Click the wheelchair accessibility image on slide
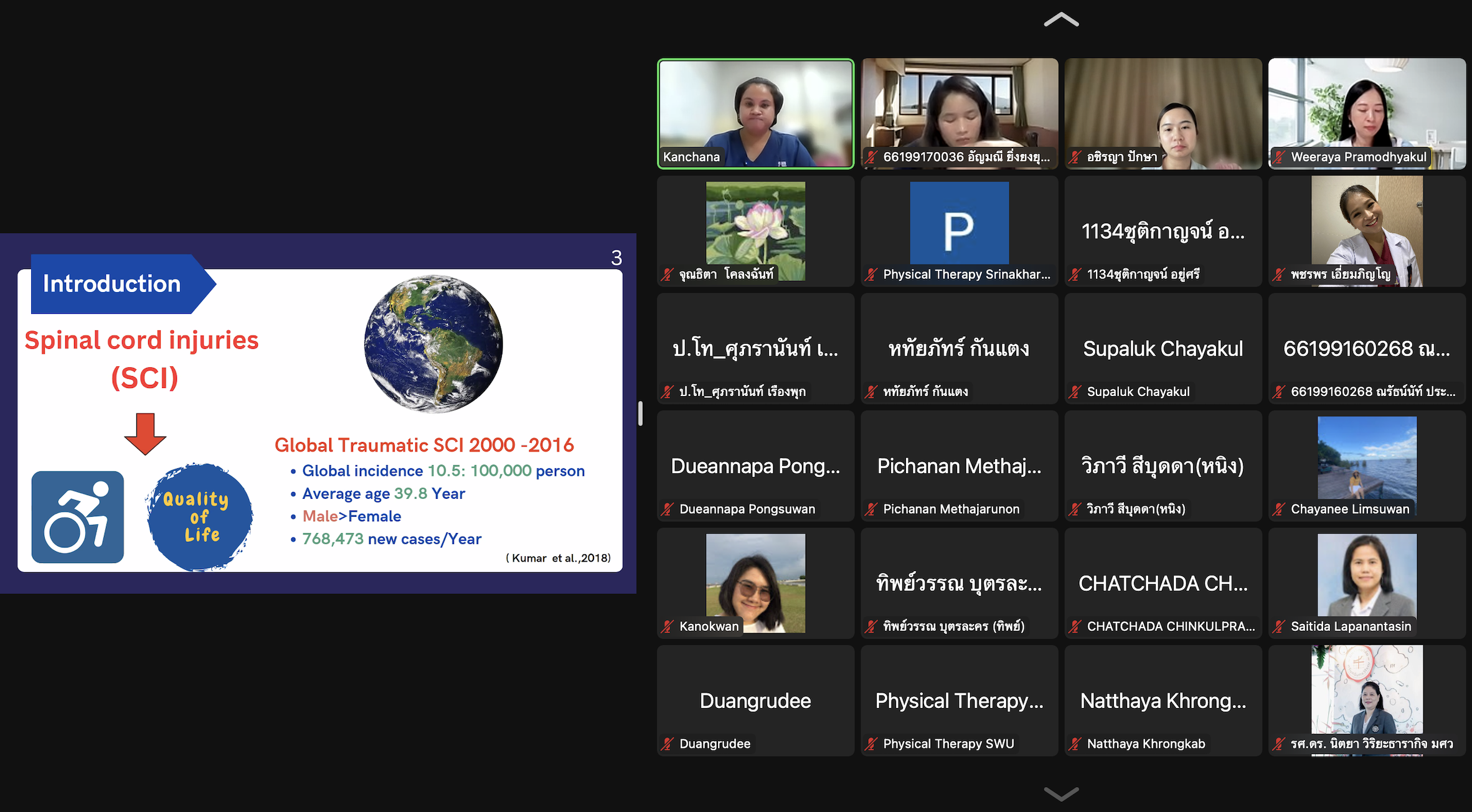This screenshot has height=812, width=1472. 78,517
